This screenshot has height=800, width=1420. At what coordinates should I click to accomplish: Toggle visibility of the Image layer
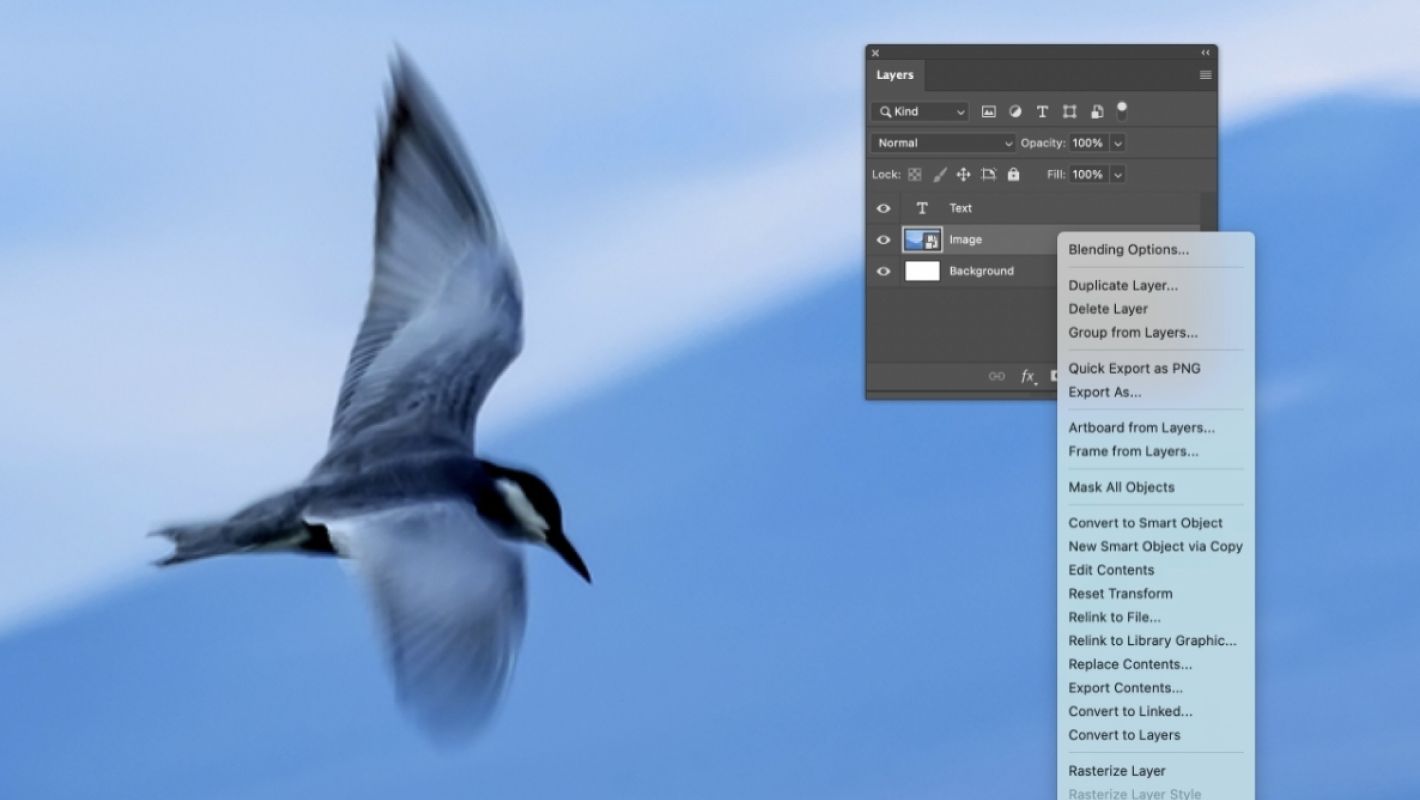click(x=883, y=239)
